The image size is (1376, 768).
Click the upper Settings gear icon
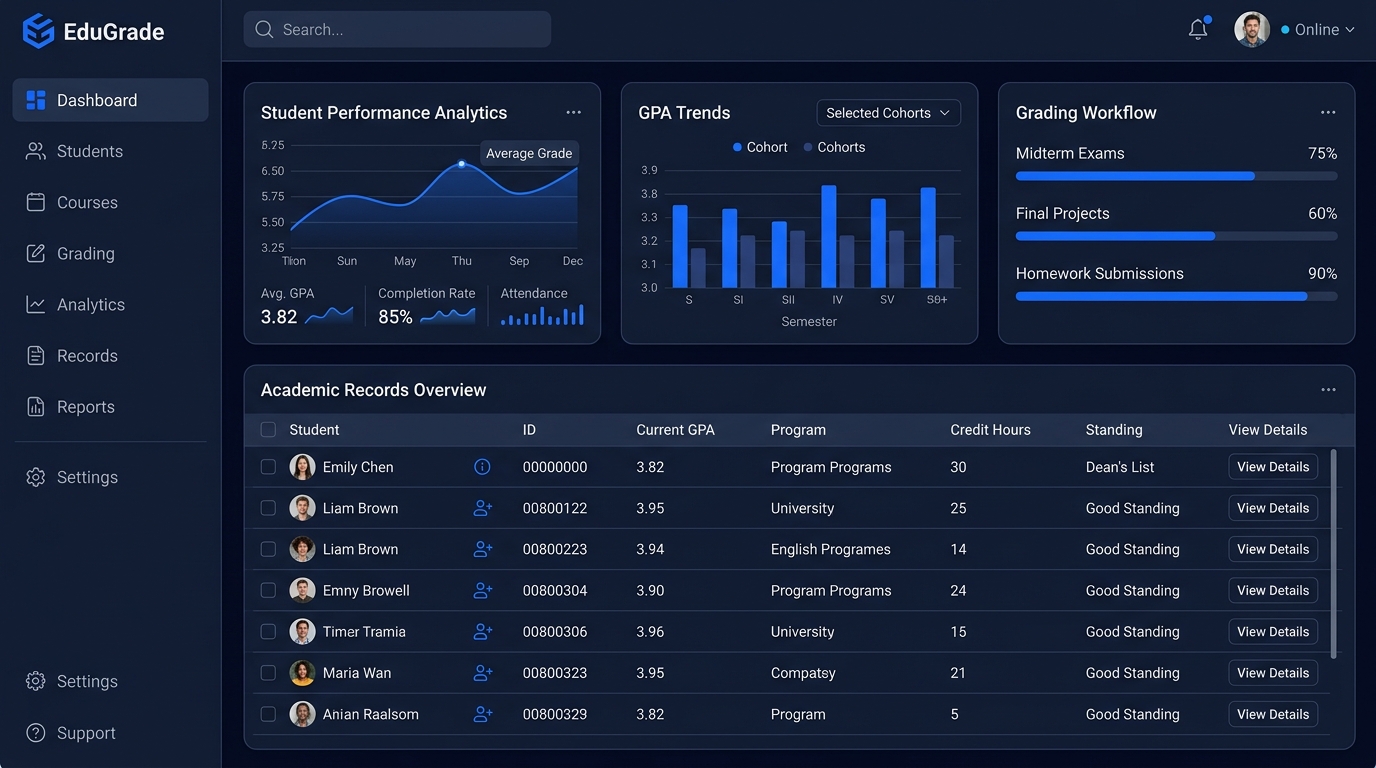[x=36, y=477]
